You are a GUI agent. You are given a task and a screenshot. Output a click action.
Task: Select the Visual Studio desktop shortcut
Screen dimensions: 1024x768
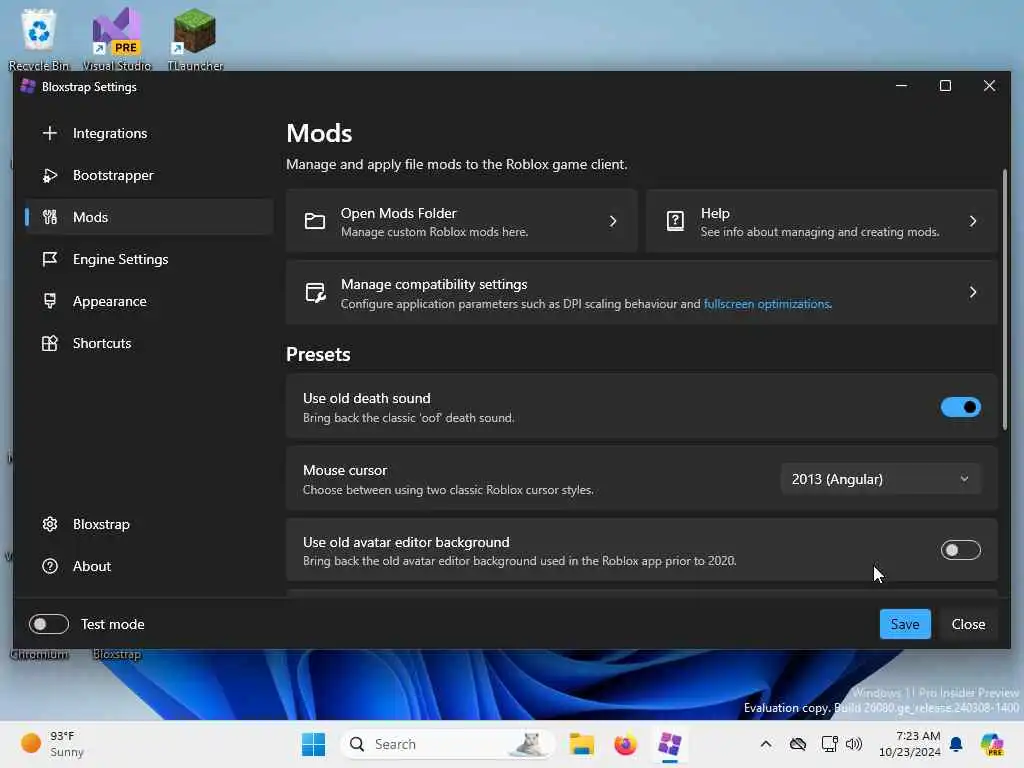tap(117, 39)
